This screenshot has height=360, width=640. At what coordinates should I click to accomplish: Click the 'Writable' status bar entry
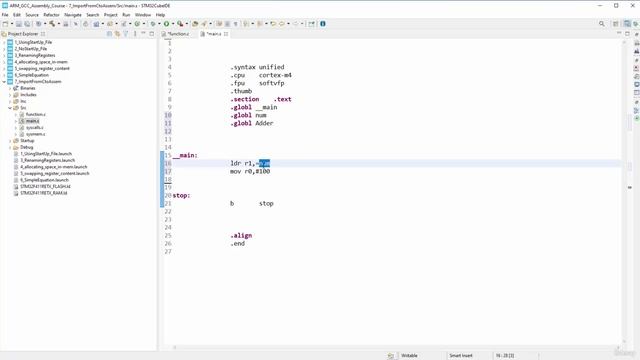409,356
